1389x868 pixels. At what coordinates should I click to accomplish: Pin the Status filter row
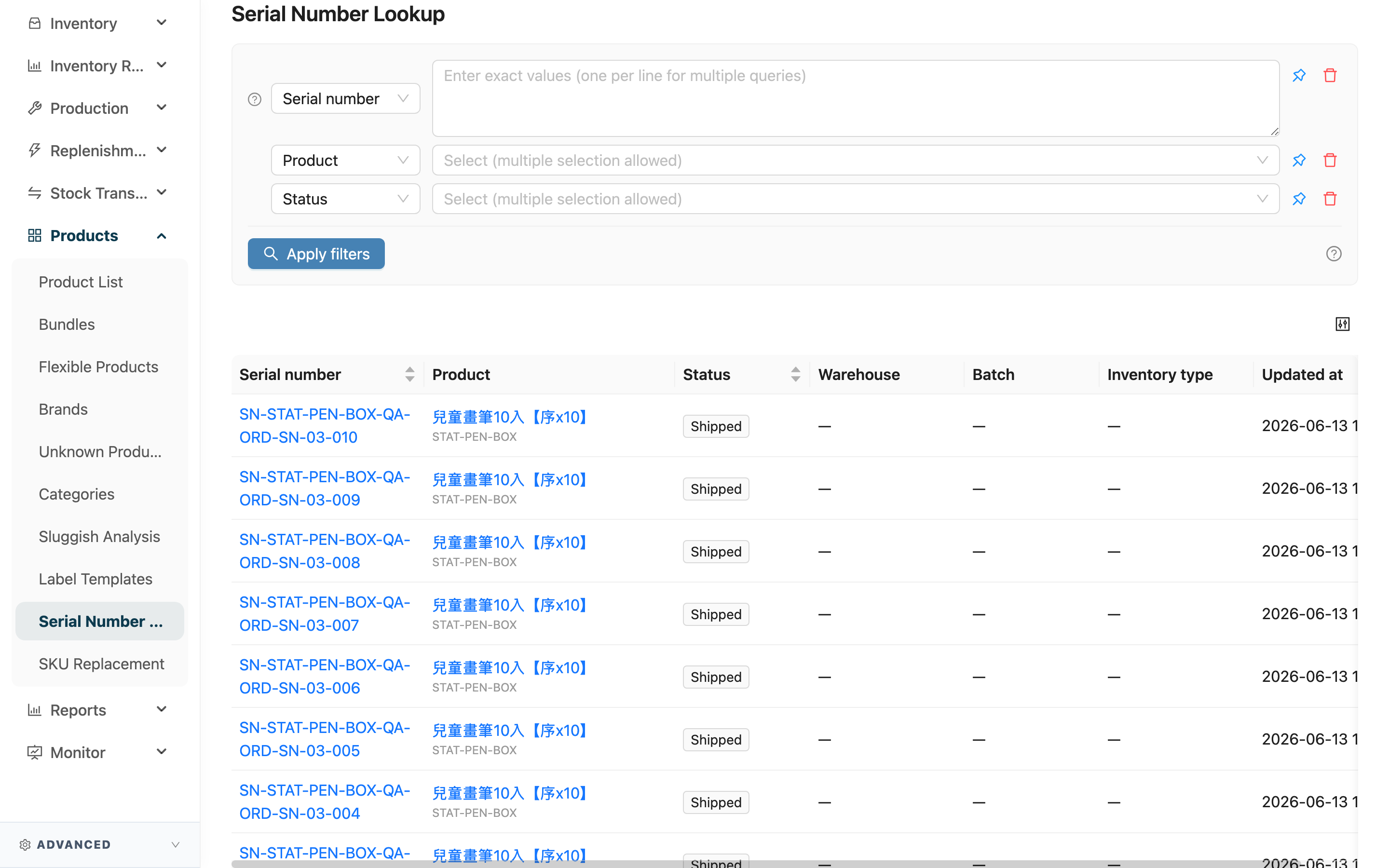click(x=1299, y=199)
